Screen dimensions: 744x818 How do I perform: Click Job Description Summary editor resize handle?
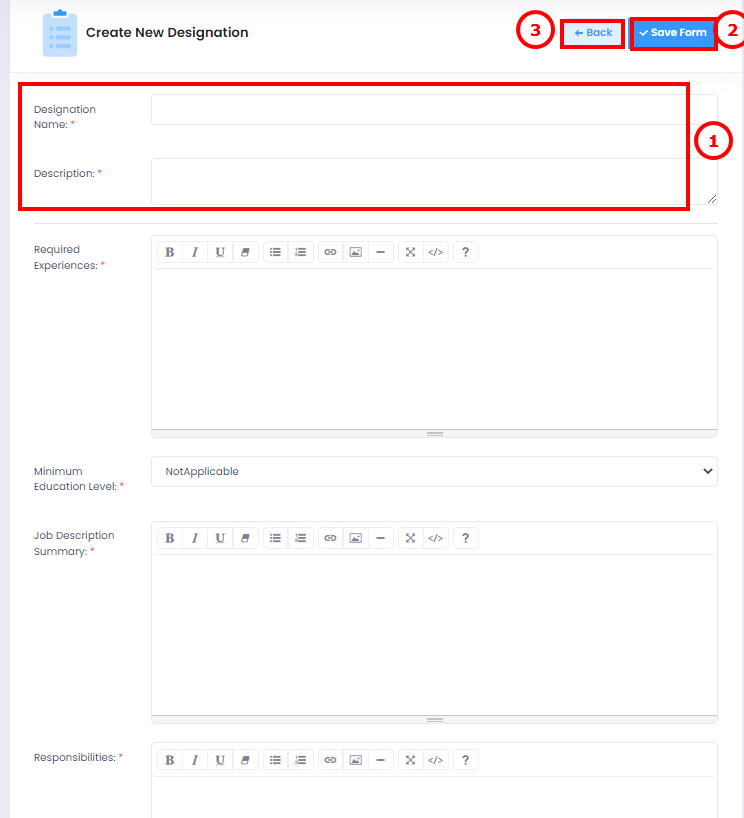434,719
